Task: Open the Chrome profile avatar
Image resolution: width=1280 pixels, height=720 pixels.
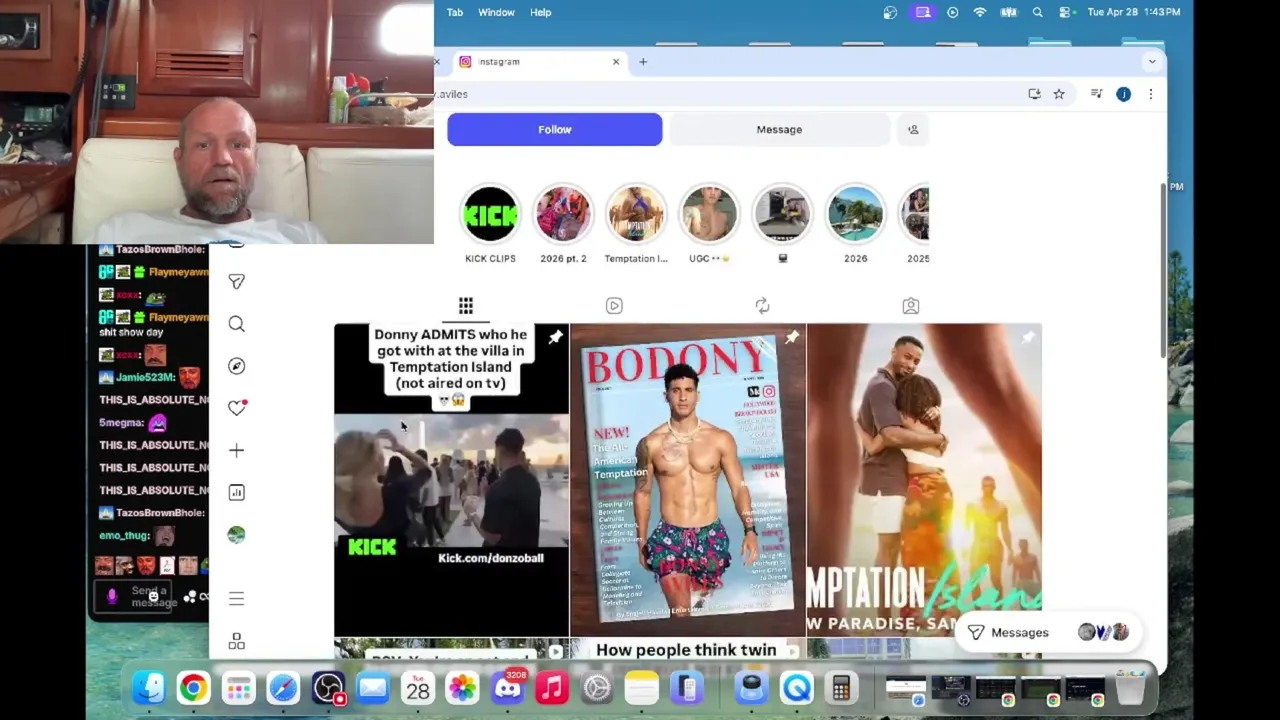Action: coord(1123,94)
